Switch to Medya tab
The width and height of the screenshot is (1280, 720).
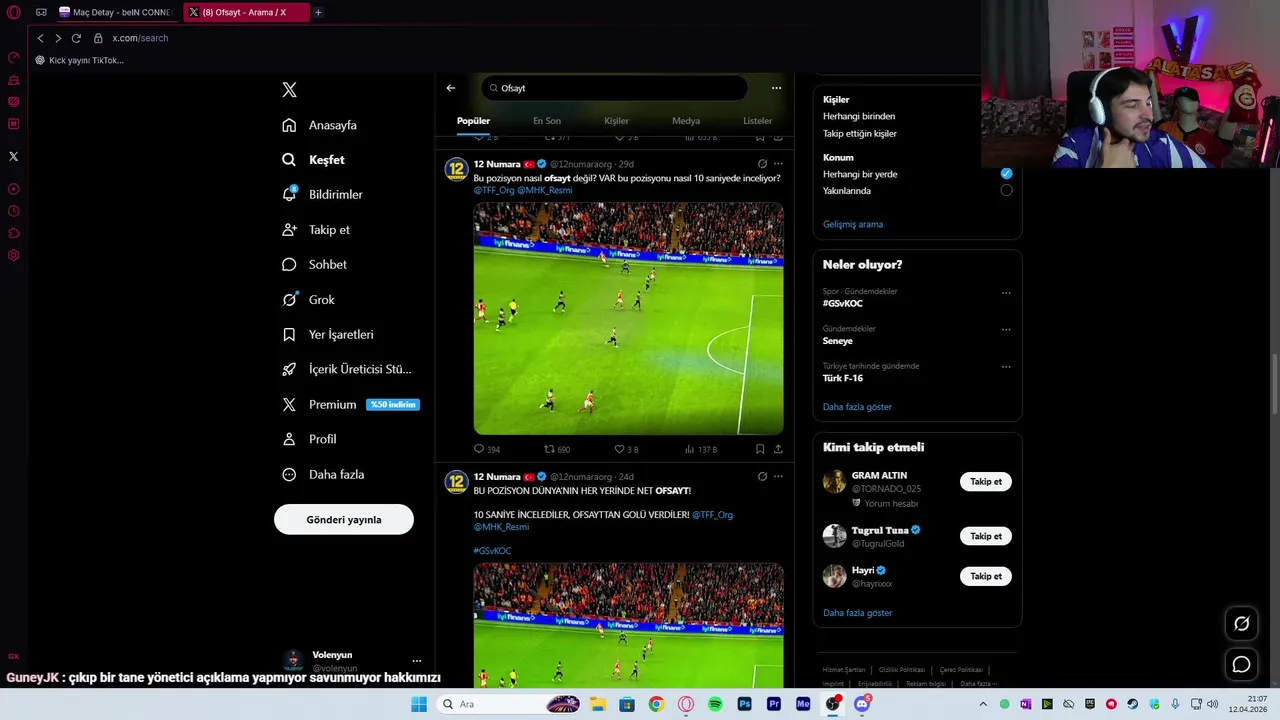click(x=686, y=121)
